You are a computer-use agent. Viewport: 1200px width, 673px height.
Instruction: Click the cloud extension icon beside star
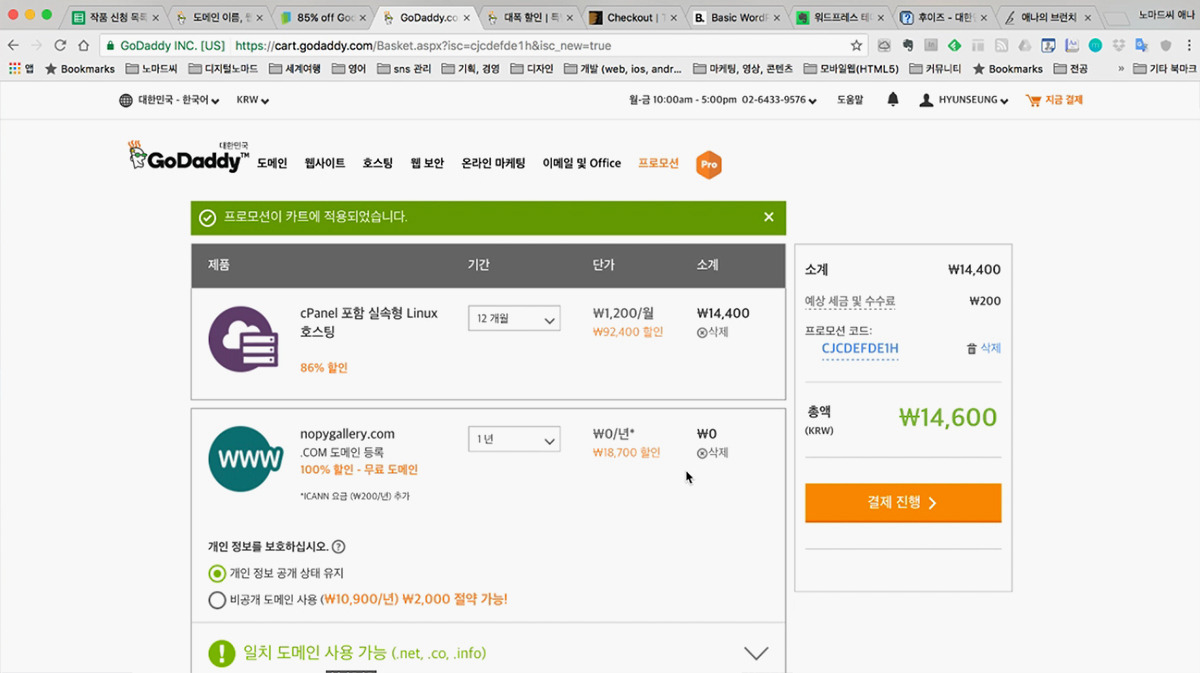click(x=884, y=46)
